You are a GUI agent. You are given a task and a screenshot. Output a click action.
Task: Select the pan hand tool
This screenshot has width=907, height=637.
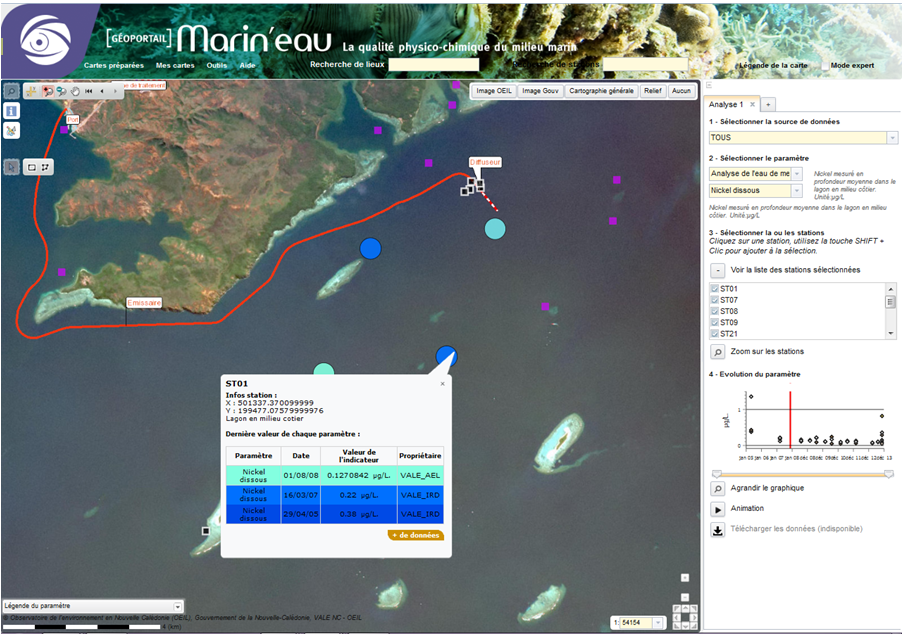pyautogui.click(x=75, y=91)
